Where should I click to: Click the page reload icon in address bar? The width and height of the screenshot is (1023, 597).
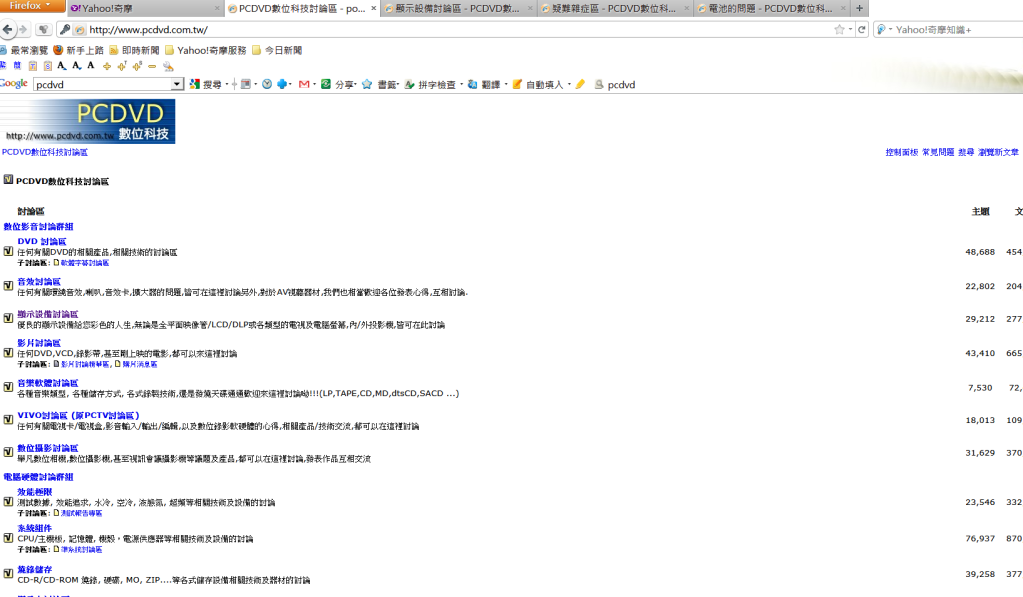tap(862, 30)
